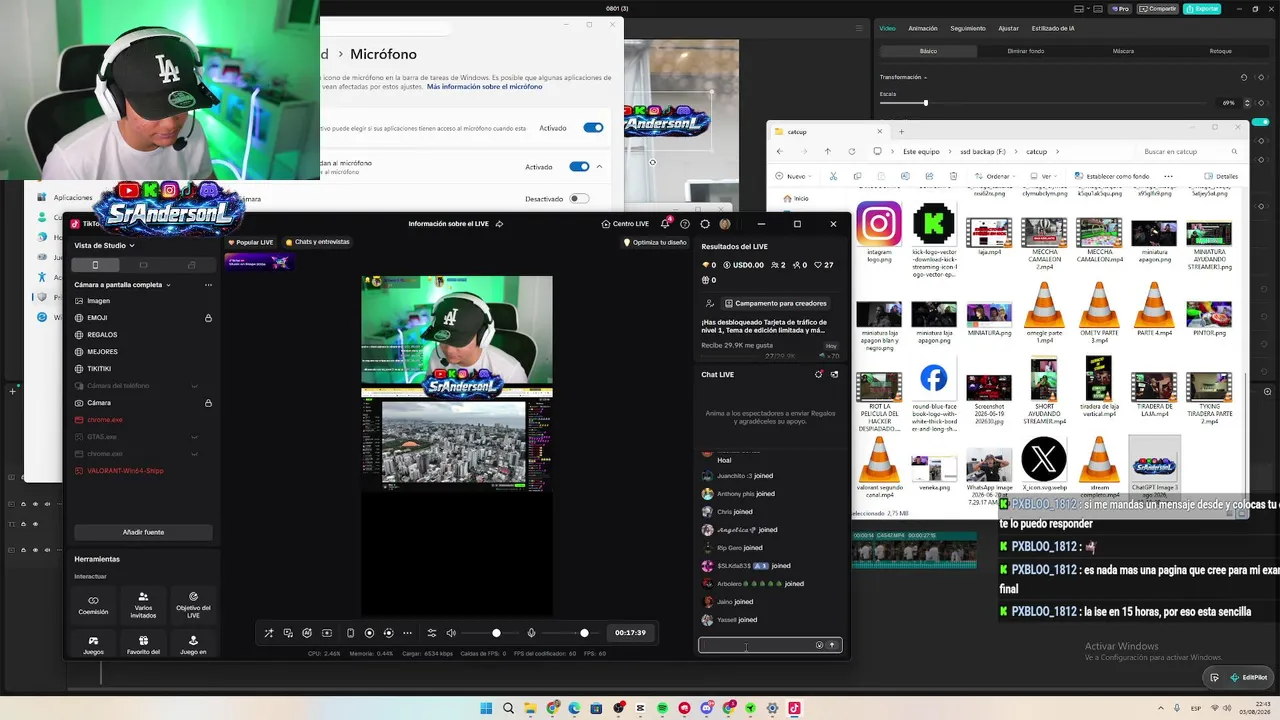Select the Eliminar fondo sub-tab
Image resolution: width=1280 pixels, height=720 pixels.
click(x=1026, y=51)
